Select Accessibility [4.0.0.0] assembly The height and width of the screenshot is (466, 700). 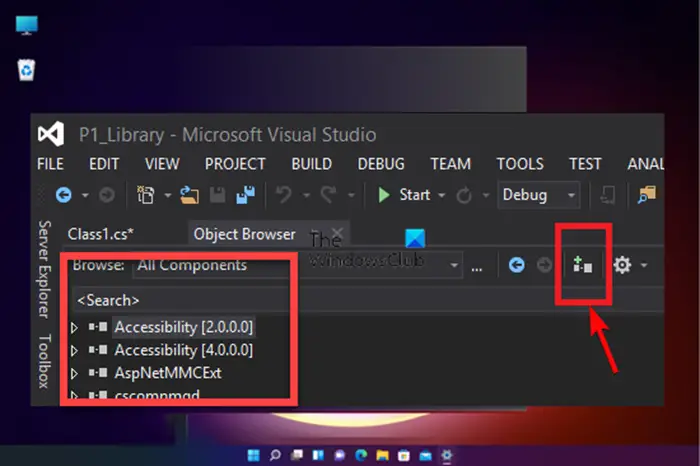click(183, 350)
